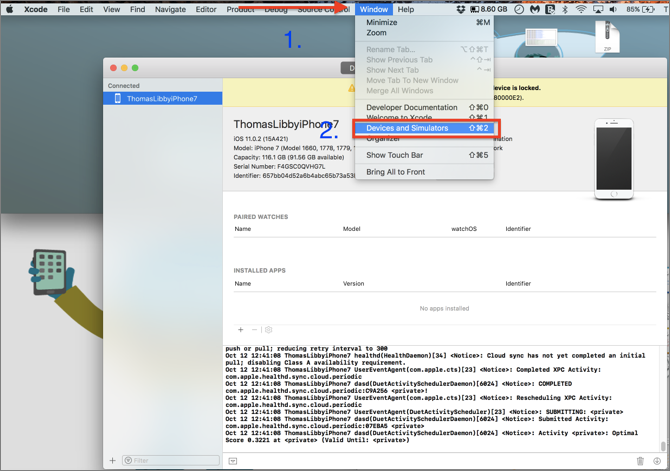670x471 pixels.
Task: Click the yellow warning triangle icon
Action: [x=351, y=88]
